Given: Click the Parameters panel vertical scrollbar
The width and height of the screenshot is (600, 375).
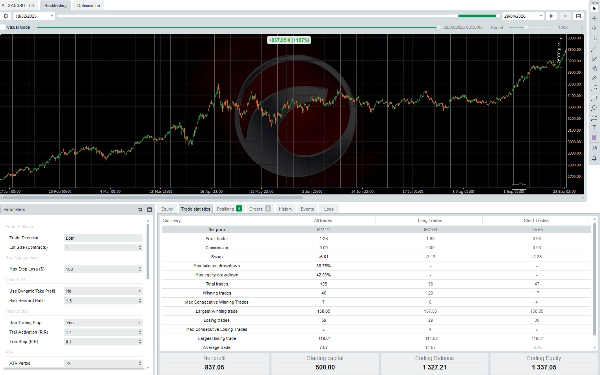Looking at the screenshot, I should click(148, 251).
